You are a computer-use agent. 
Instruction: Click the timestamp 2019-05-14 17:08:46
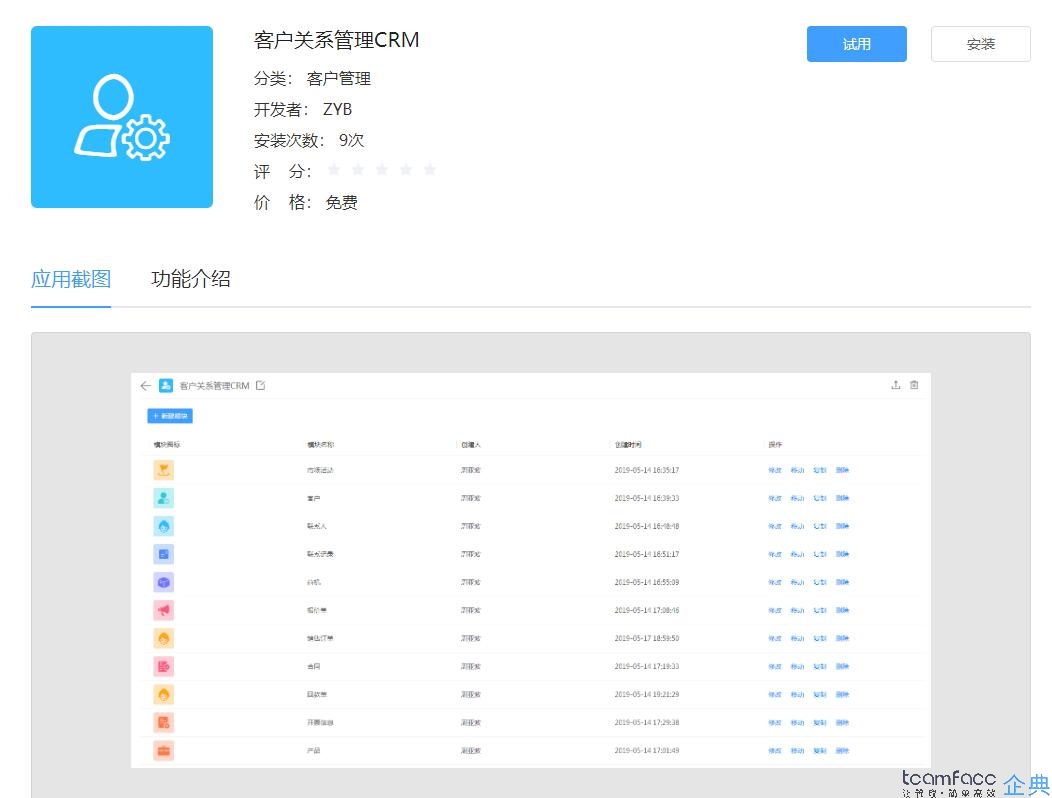(x=647, y=611)
